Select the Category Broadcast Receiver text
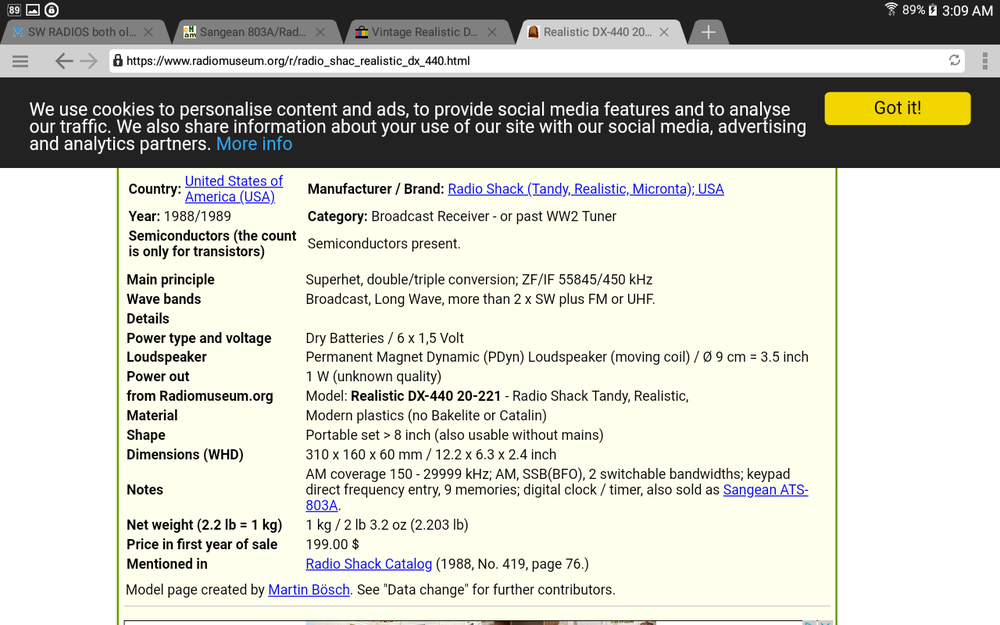 (462, 216)
